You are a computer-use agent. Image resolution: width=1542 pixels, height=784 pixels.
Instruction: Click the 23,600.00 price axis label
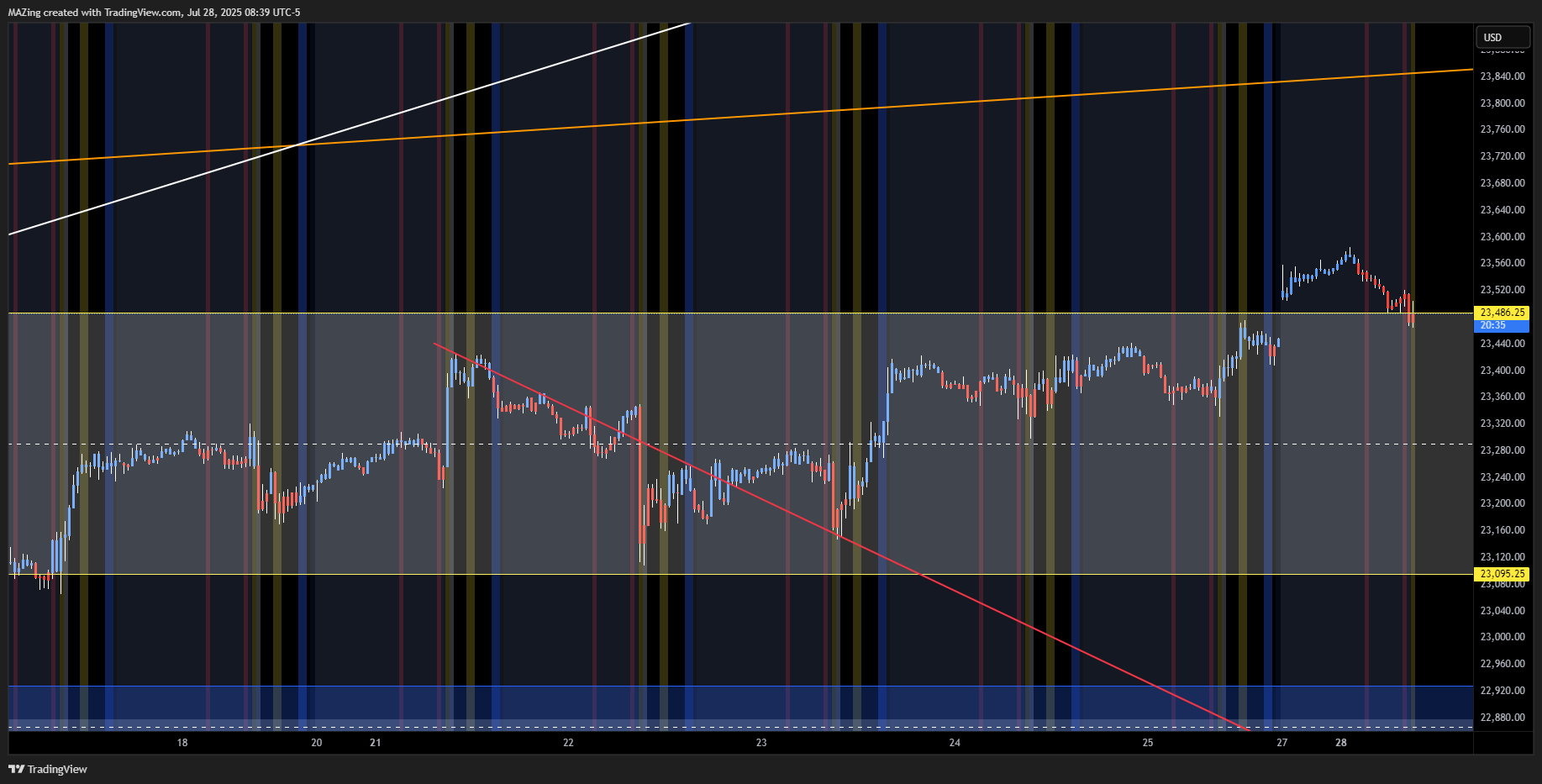(x=1503, y=237)
